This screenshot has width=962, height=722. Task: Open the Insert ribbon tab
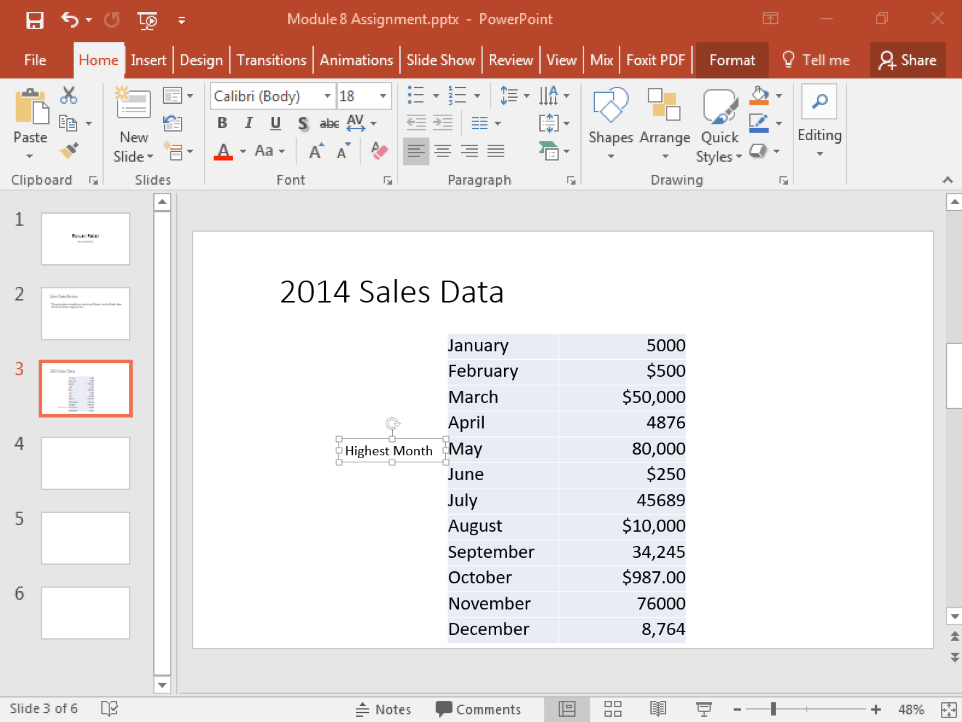[149, 60]
